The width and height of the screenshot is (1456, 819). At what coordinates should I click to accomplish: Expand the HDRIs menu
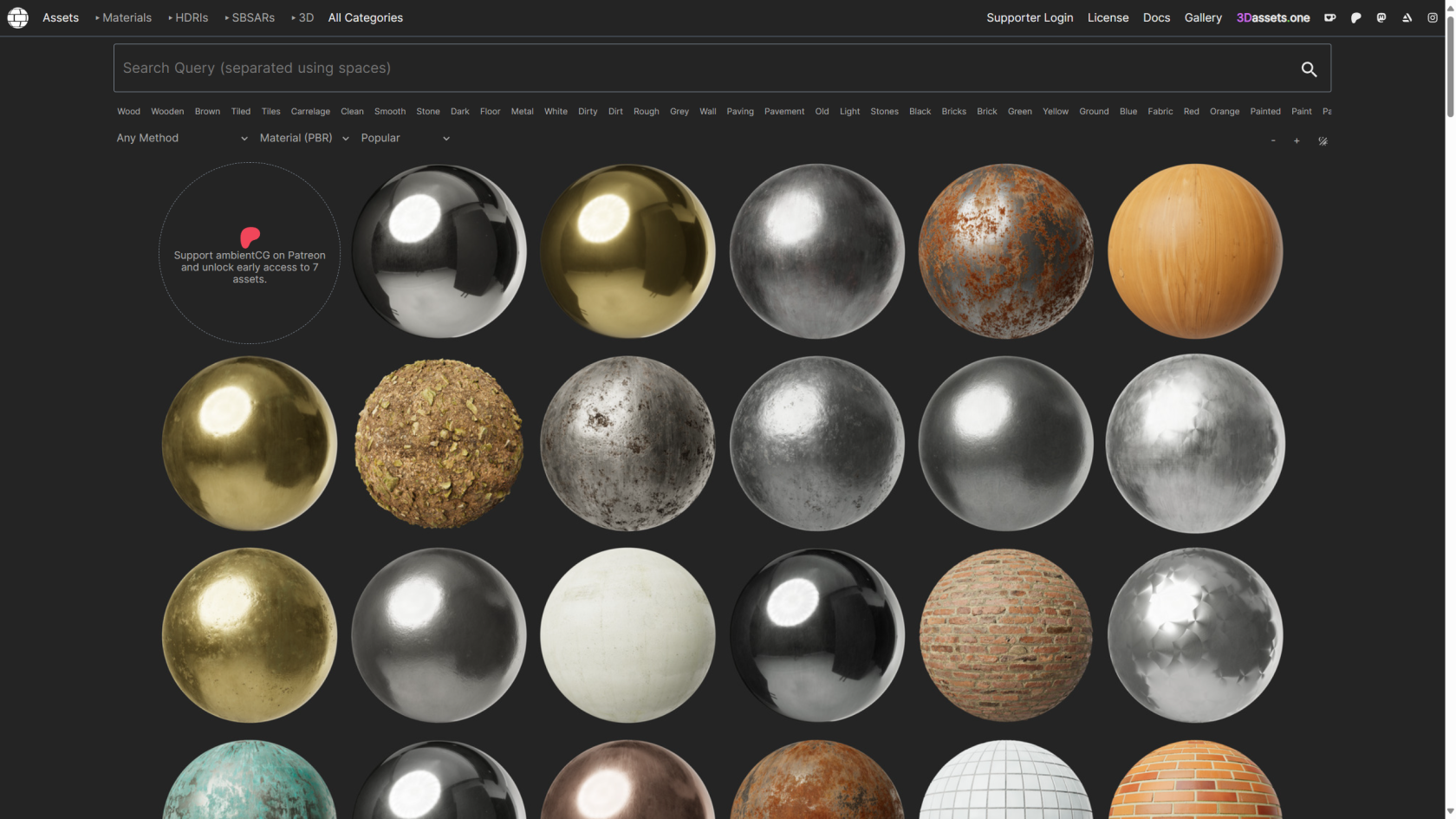tap(188, 17)
